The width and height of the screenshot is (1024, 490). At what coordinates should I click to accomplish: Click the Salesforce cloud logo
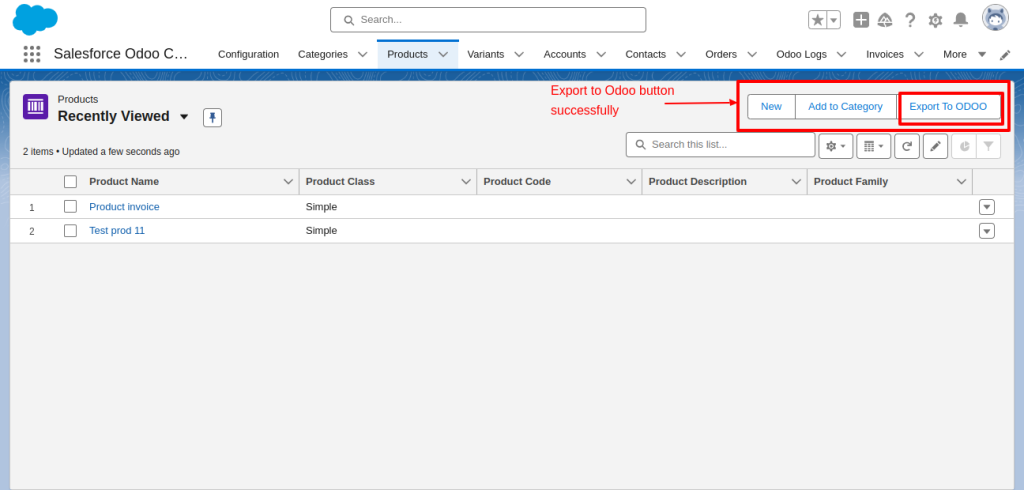click(x=35, y=19)
